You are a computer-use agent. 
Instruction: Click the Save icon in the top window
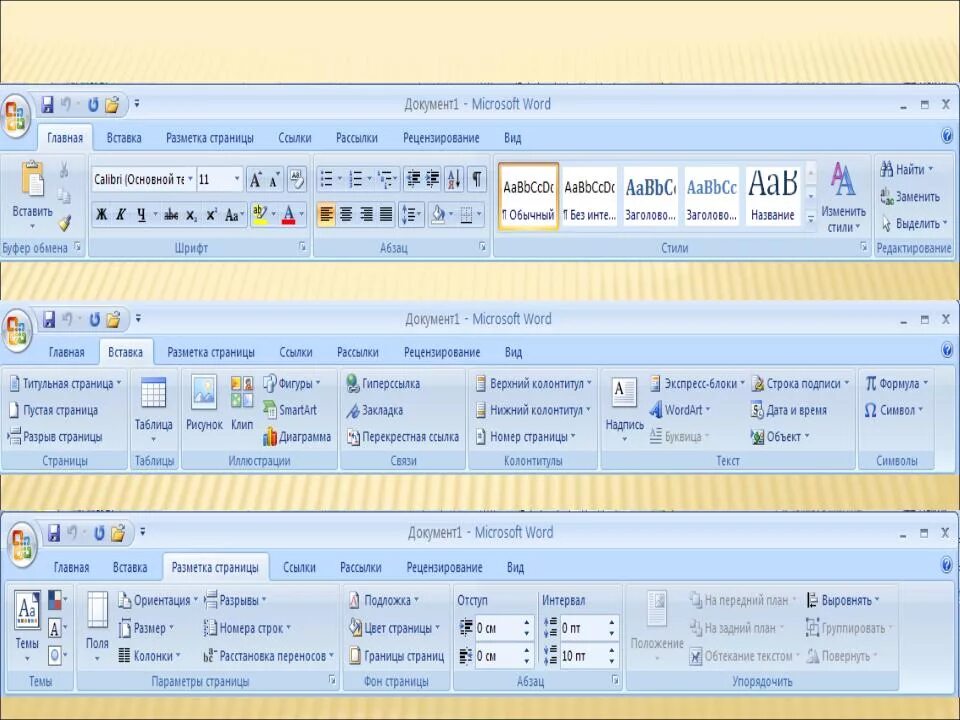click(47, 105)
